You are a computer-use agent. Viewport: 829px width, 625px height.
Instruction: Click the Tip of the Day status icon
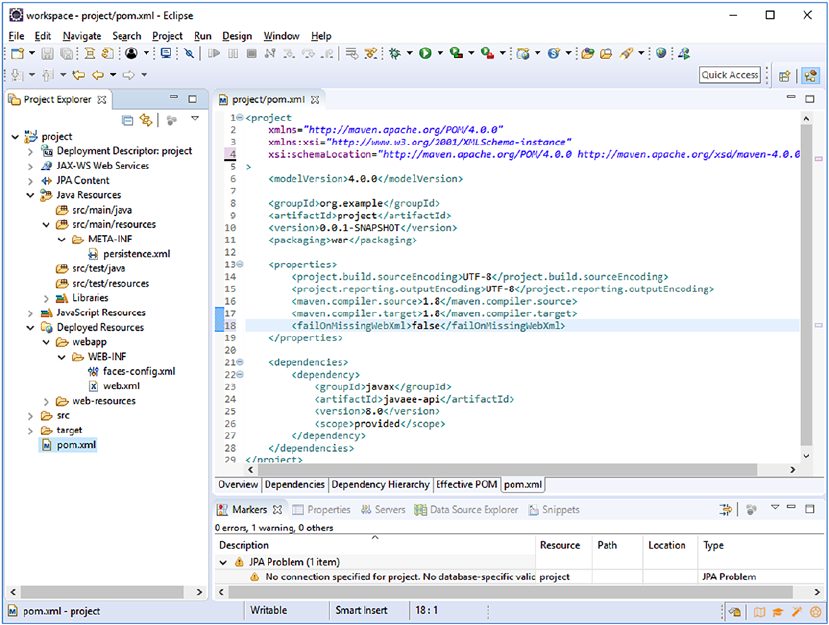pos(734,612)
